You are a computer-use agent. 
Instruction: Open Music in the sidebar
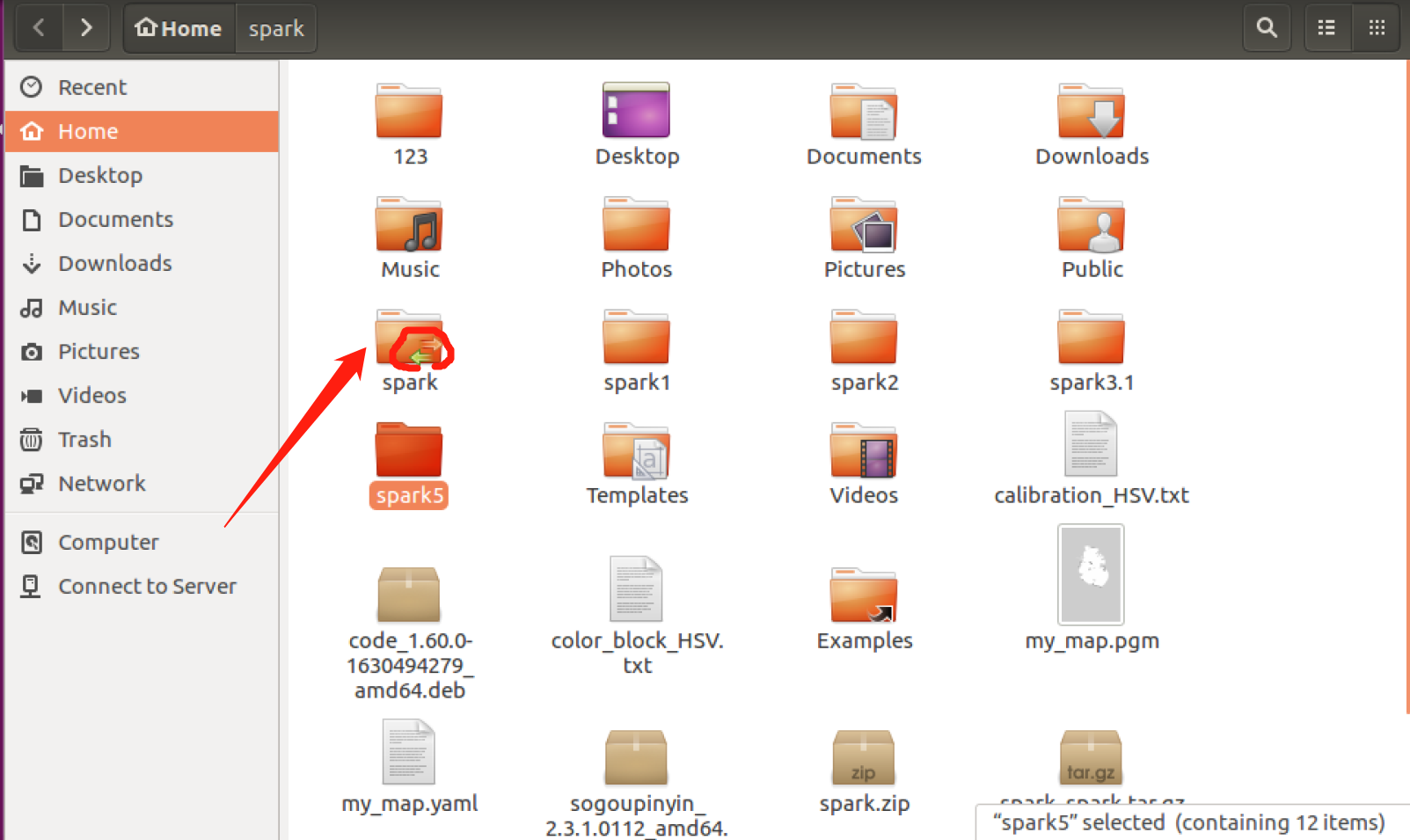point(142,307)
